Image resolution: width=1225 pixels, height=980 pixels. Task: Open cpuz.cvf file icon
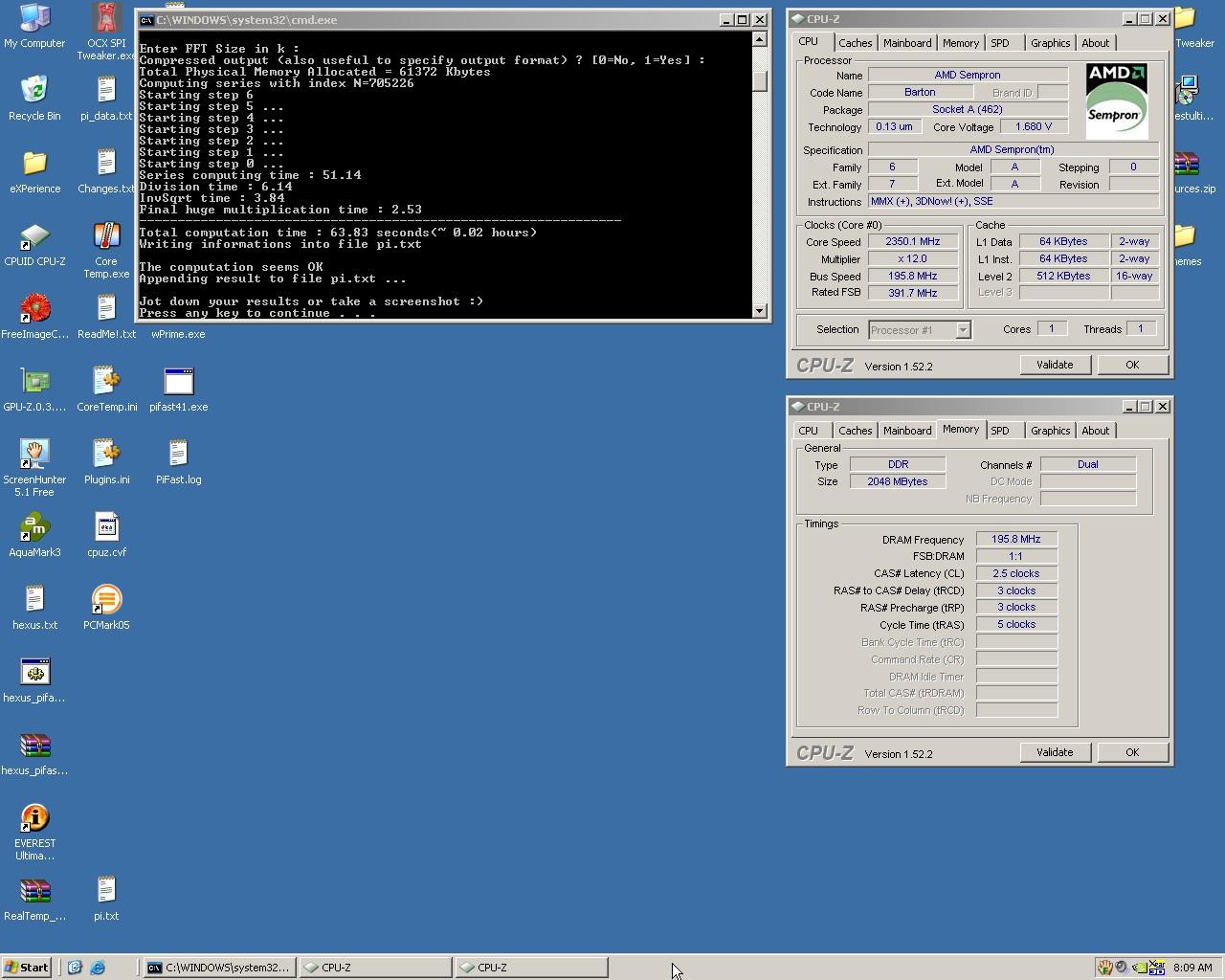pos(106,534)
